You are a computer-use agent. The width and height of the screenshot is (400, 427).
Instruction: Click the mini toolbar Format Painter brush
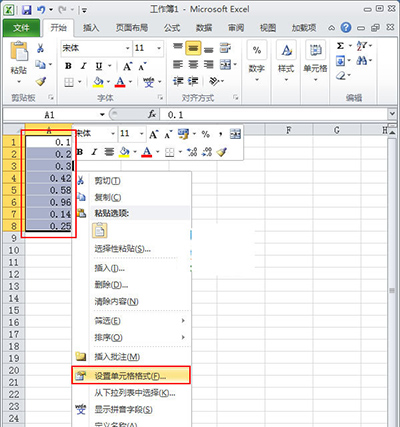point(222,152)
